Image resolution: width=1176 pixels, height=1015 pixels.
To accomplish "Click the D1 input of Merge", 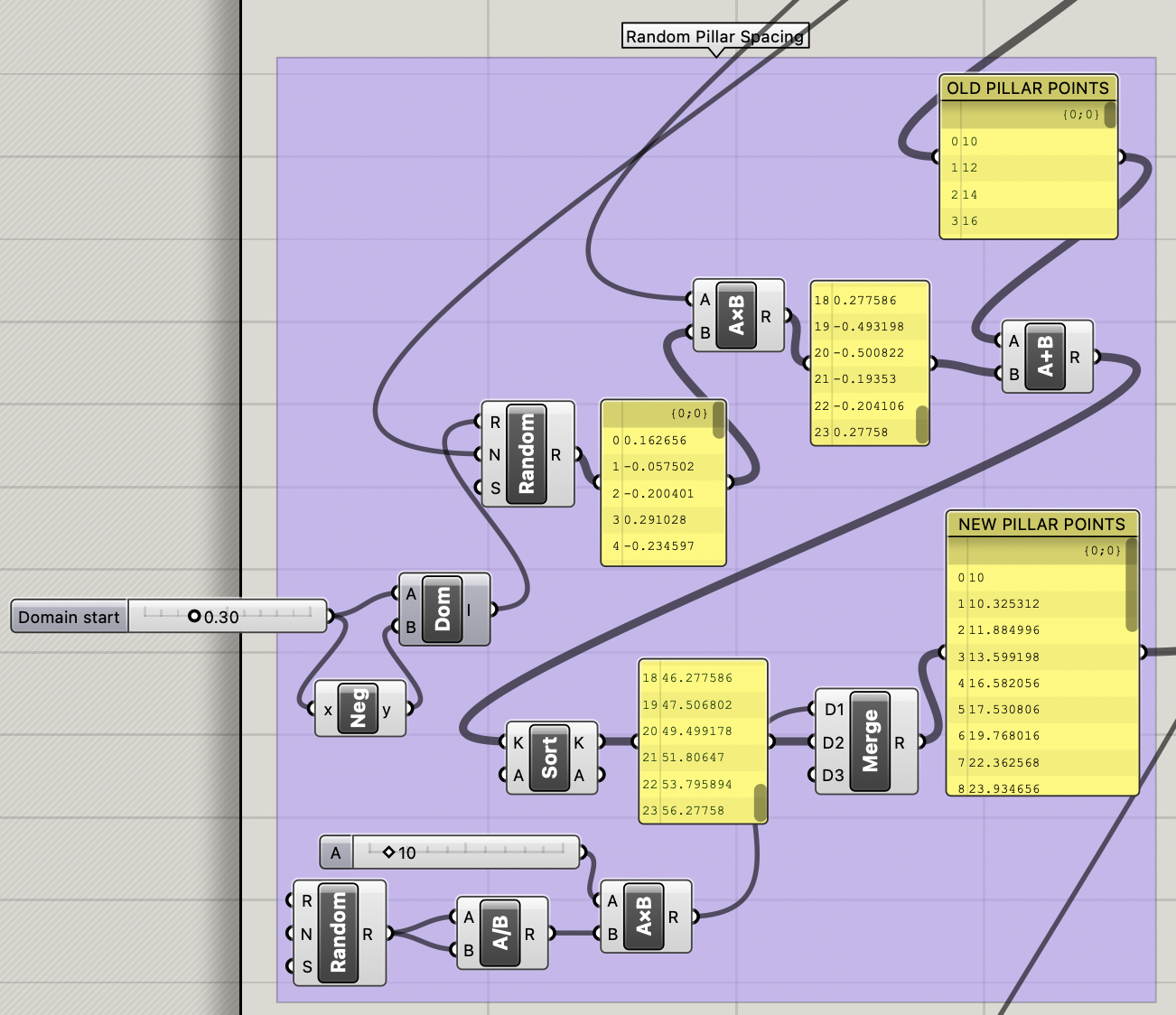I will click(833, 709).
